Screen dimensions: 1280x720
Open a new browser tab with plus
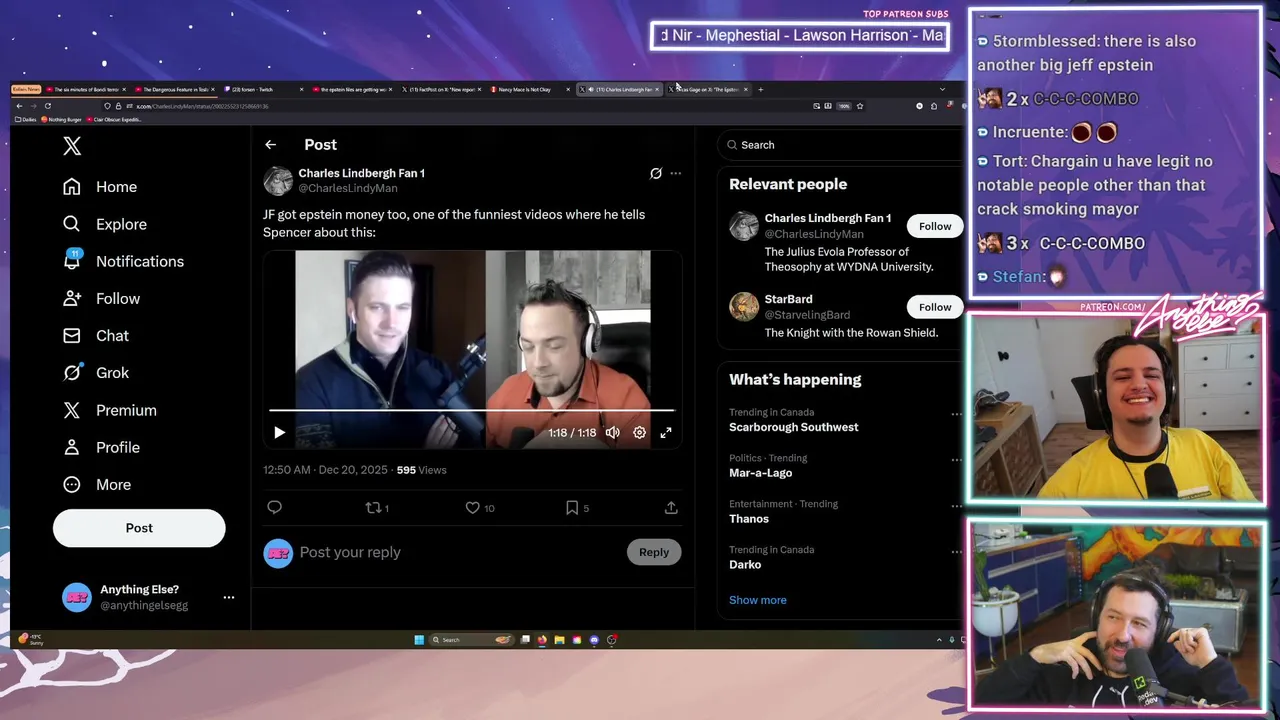[760, 89]
